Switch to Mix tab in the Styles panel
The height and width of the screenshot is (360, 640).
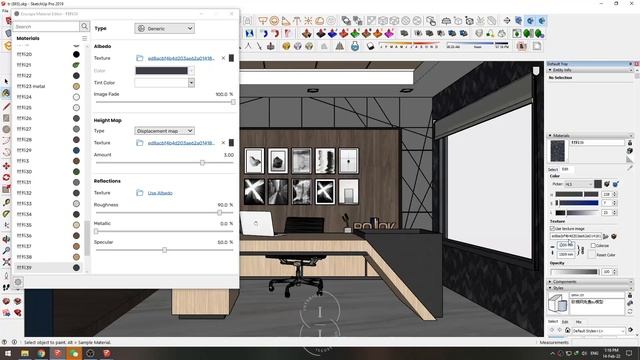(578, 322)
